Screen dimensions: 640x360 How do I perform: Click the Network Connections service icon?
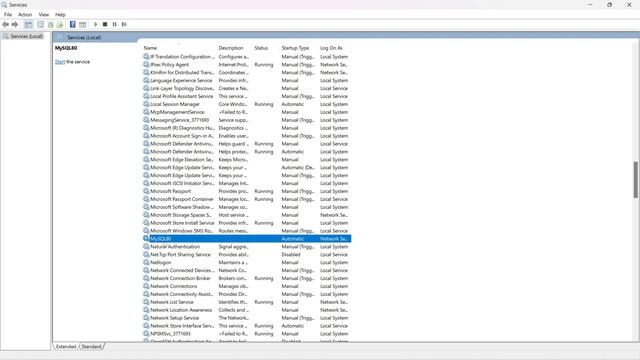pos(146,286)
